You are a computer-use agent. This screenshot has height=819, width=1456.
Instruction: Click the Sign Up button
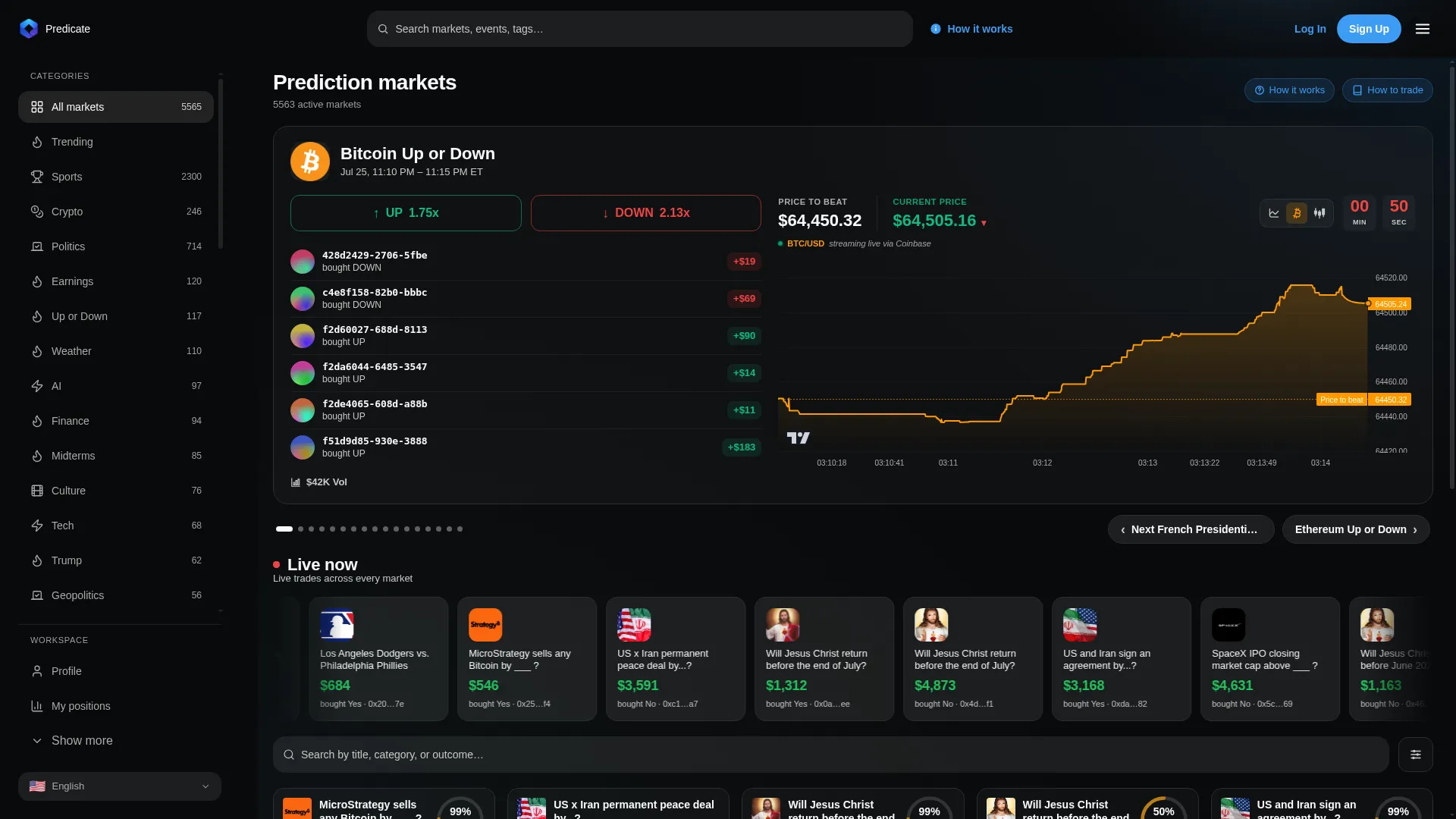1369,29
